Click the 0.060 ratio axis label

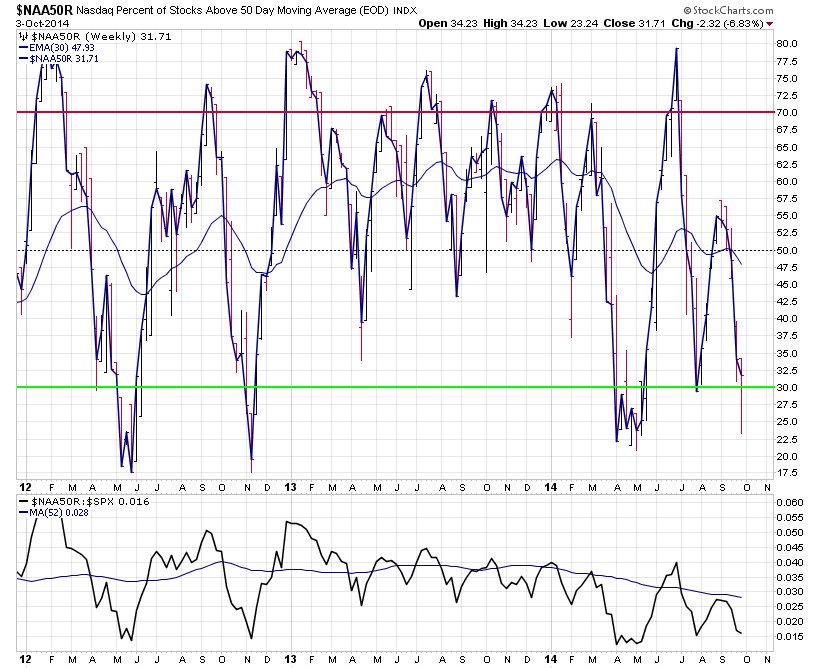(790, 503)
